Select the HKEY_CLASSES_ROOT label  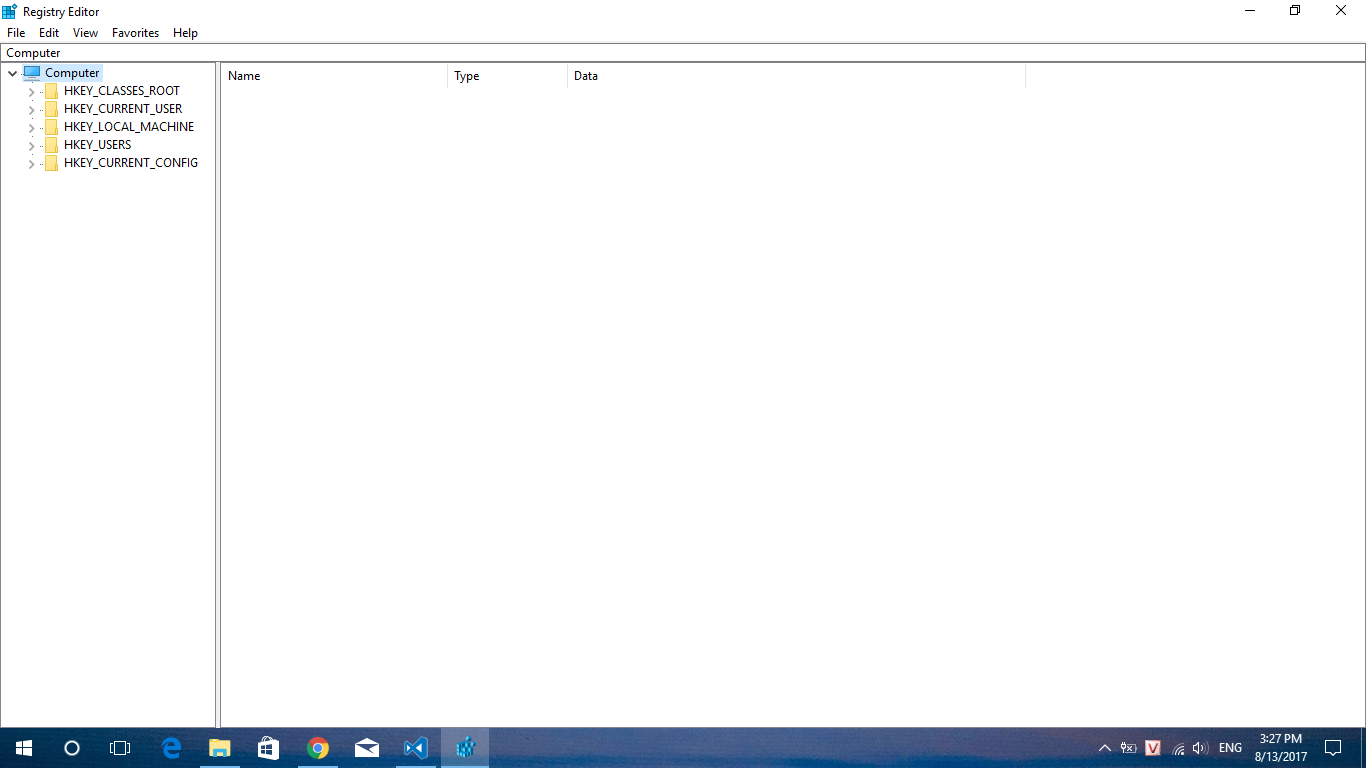click(x=122, y=91)
